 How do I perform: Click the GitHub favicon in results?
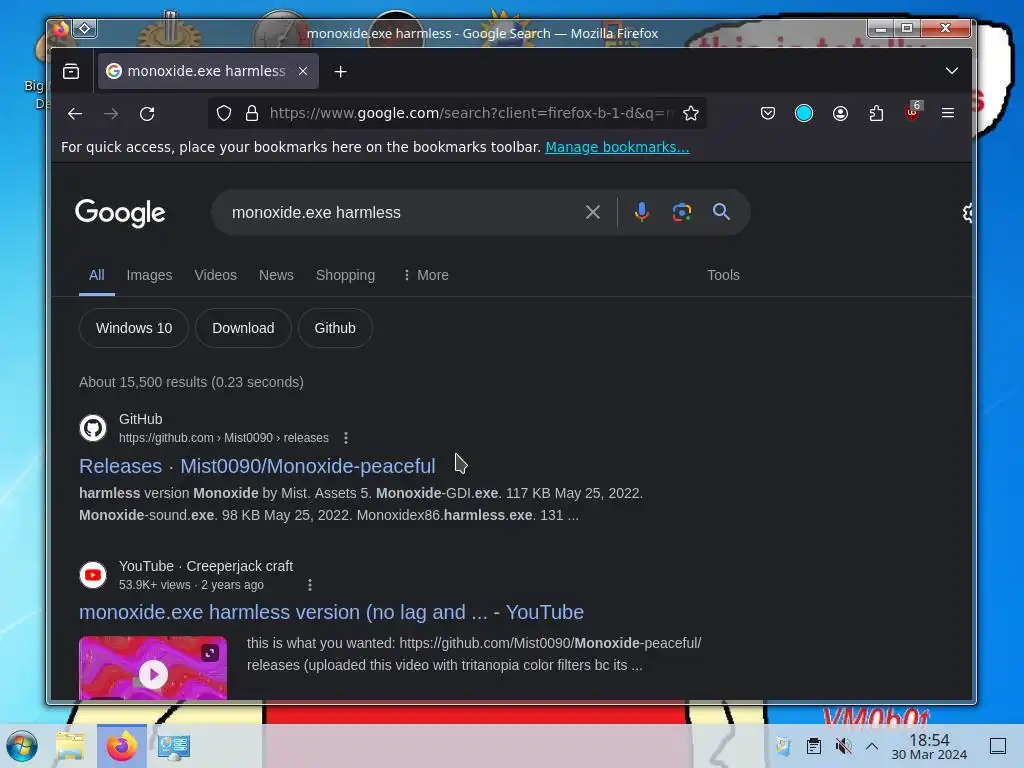(x=93, y=428)
